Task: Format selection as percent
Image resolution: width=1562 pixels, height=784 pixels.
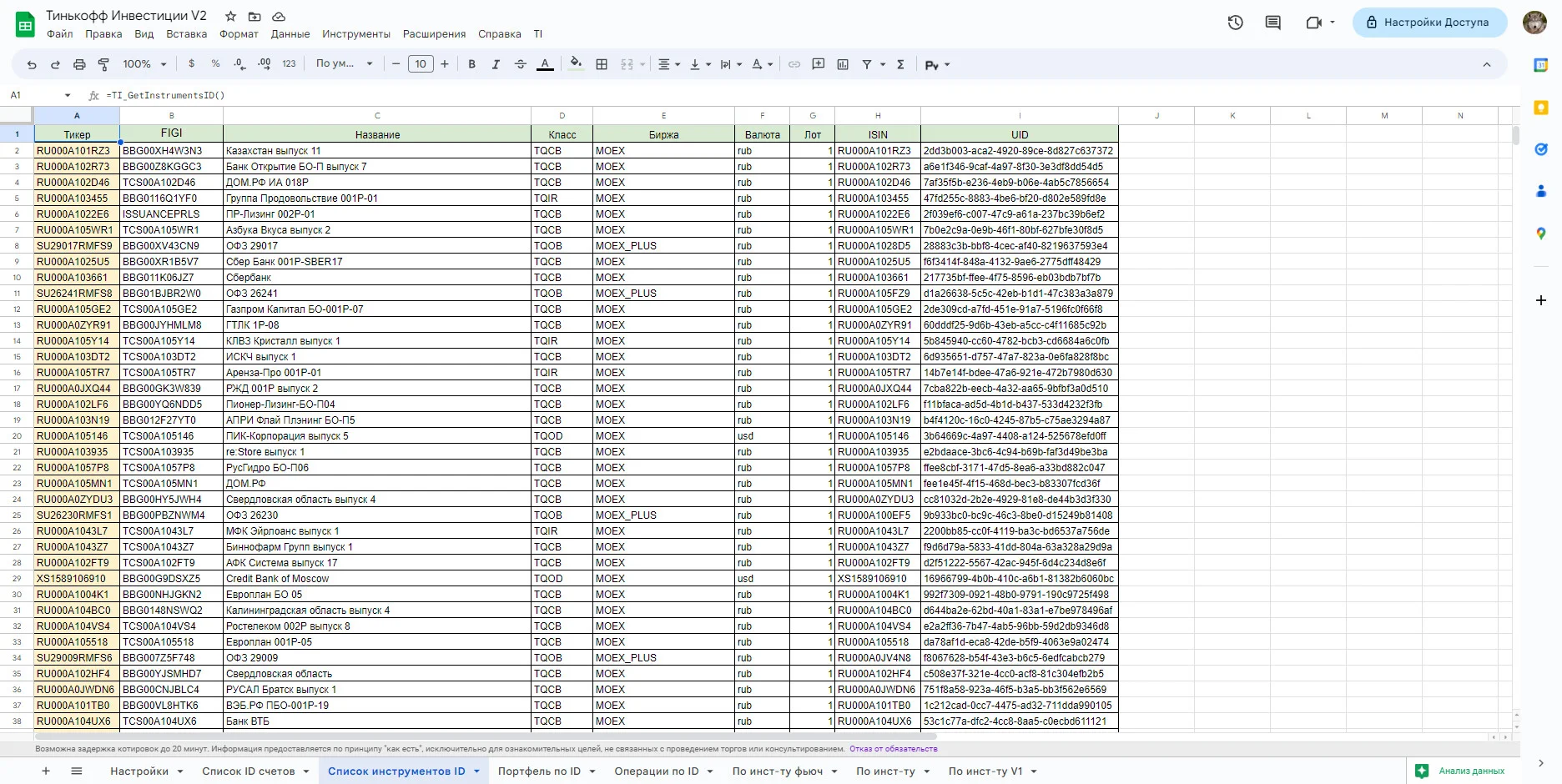Action: point(216,64)
